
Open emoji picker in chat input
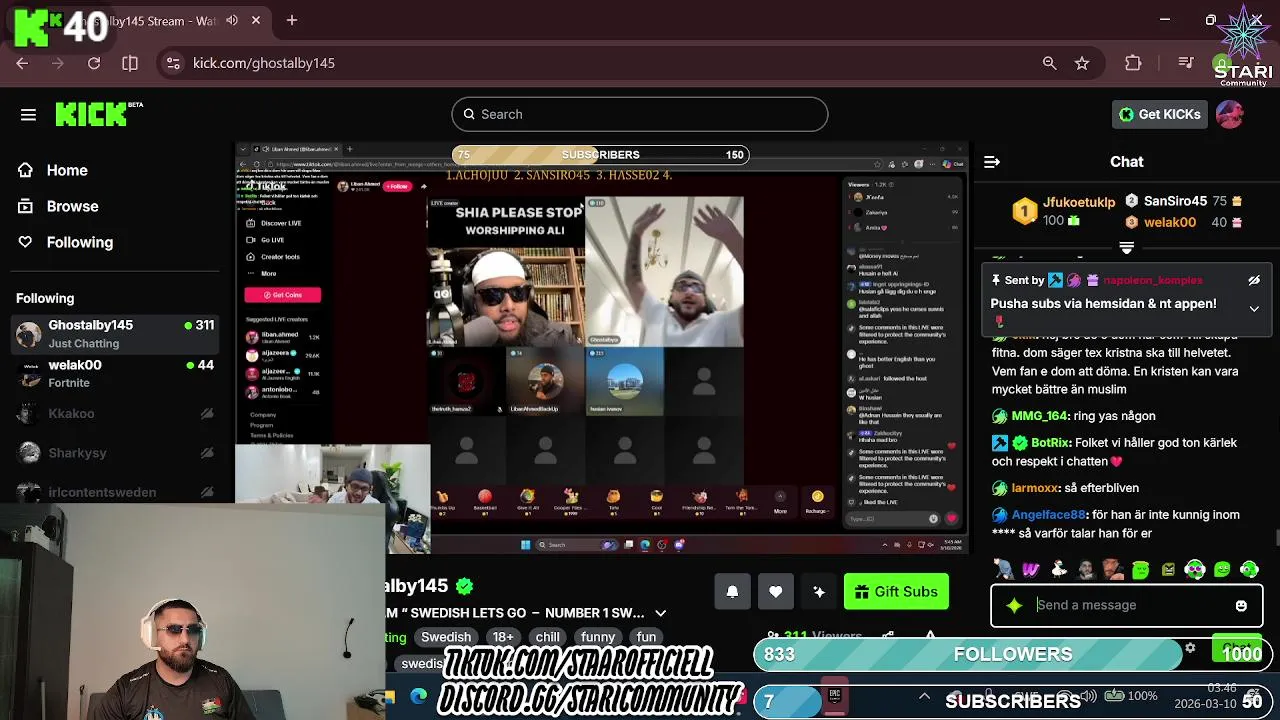1241,605
